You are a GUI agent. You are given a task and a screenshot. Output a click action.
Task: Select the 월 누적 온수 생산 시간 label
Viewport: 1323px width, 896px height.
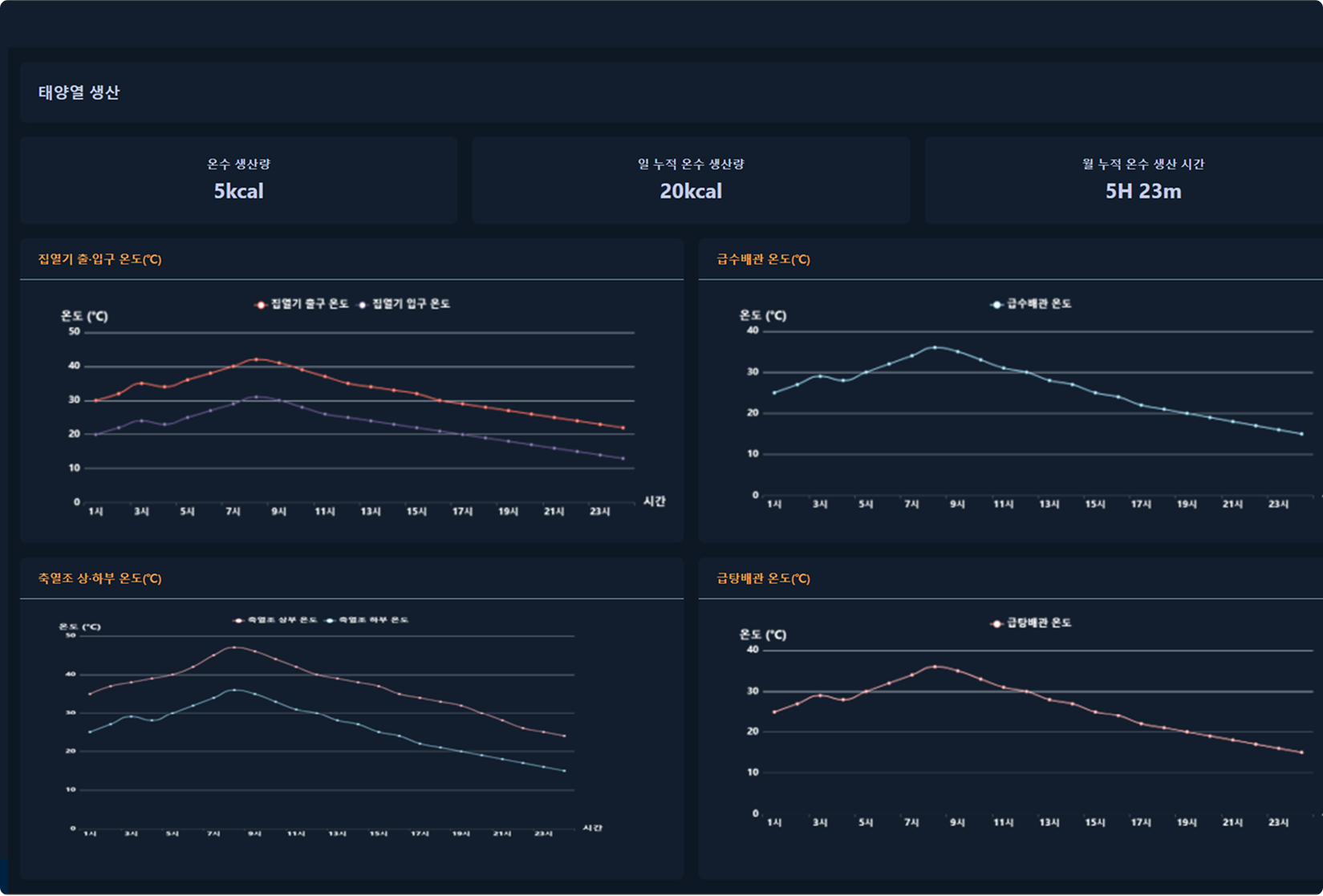(1143, 164)
